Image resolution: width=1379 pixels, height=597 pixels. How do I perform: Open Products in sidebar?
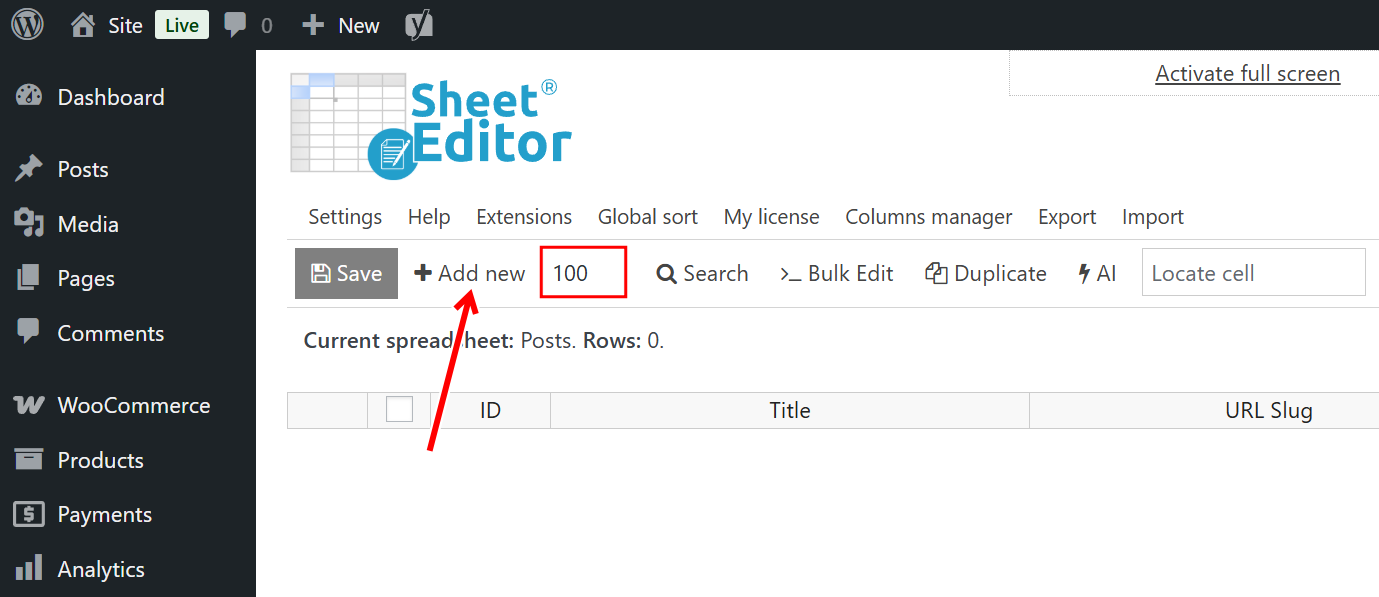101,460
